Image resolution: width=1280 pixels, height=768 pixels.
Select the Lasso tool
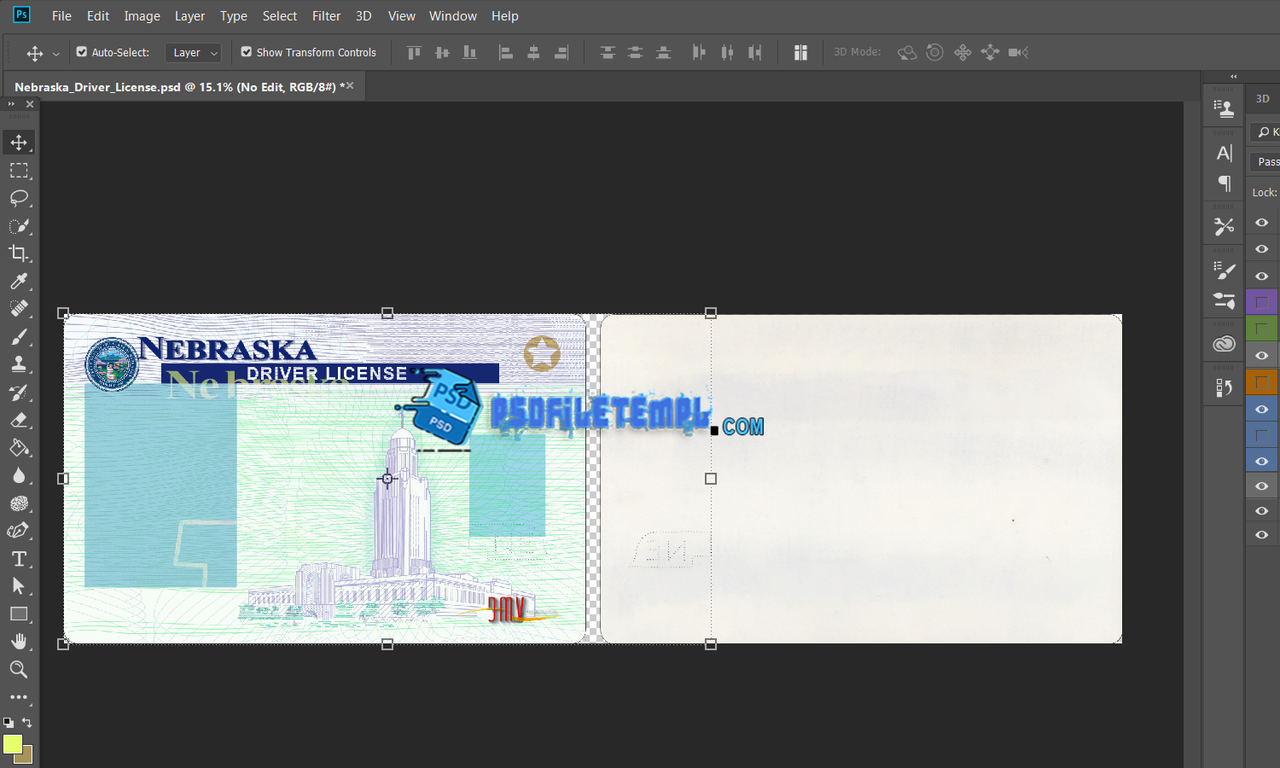19,198
